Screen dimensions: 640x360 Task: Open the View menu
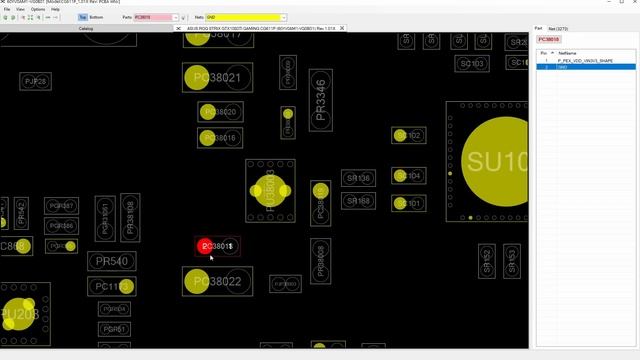click(20, 9)
